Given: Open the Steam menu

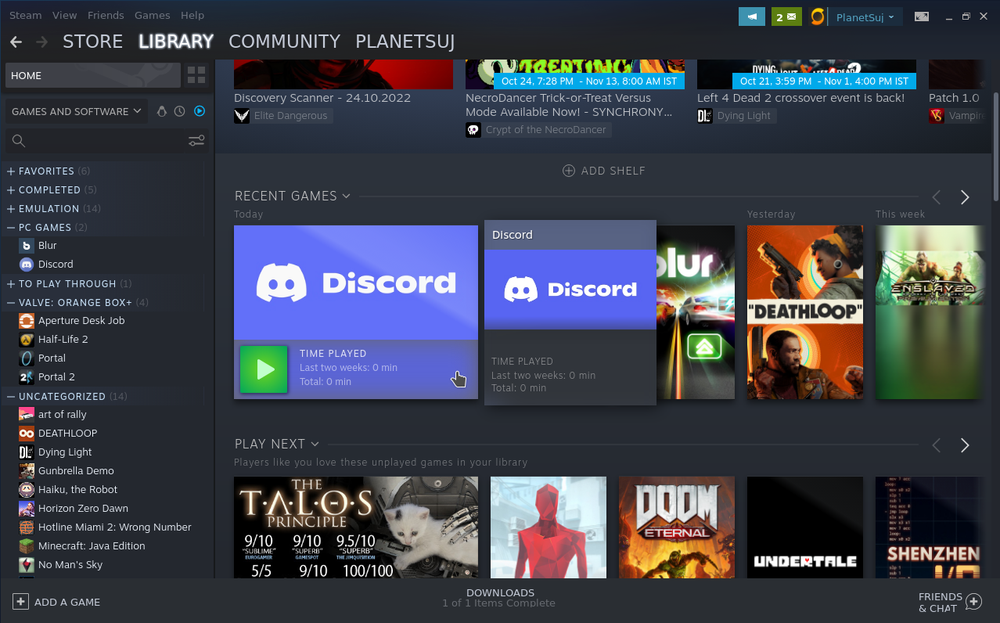Looking at the screenshot, I should 26,15.
